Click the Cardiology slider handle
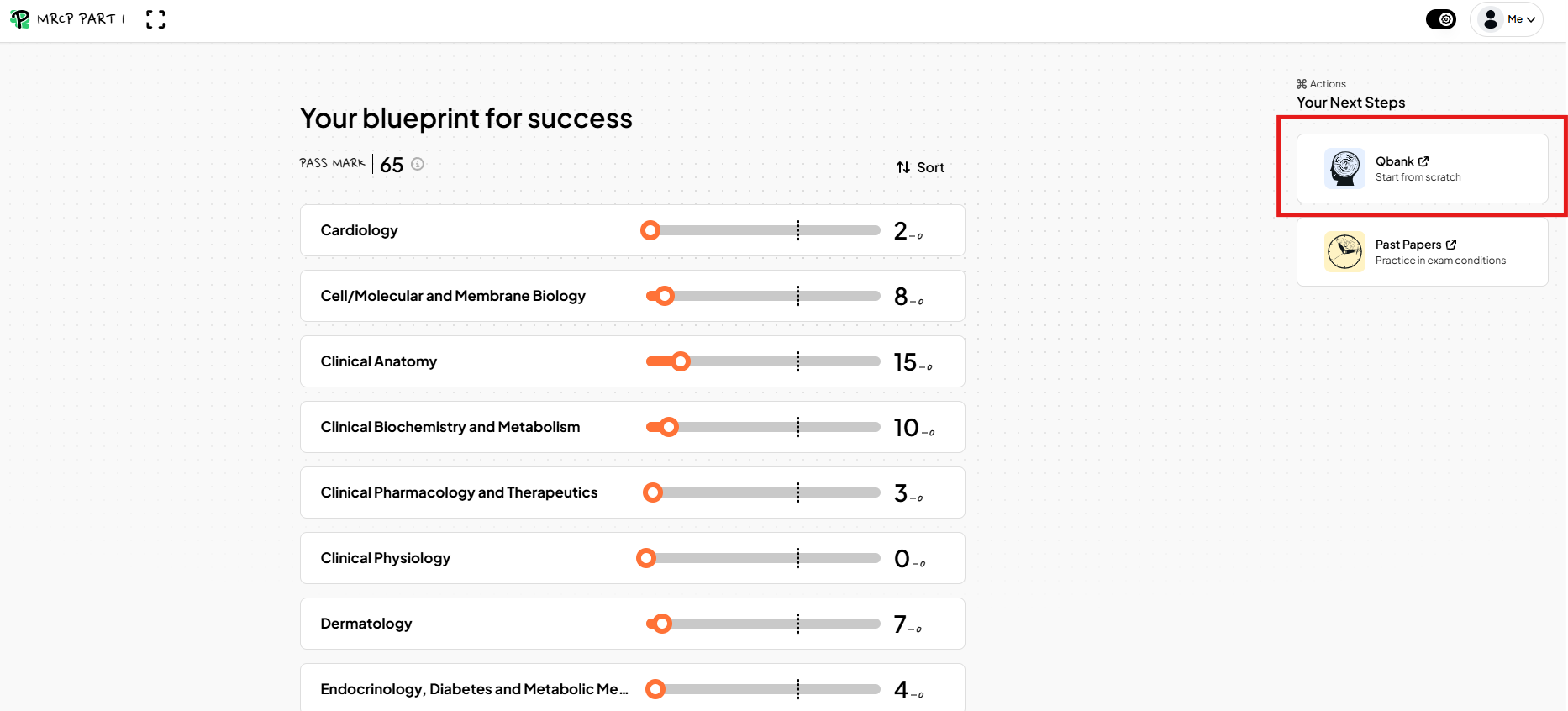 (x=650, y=230)
